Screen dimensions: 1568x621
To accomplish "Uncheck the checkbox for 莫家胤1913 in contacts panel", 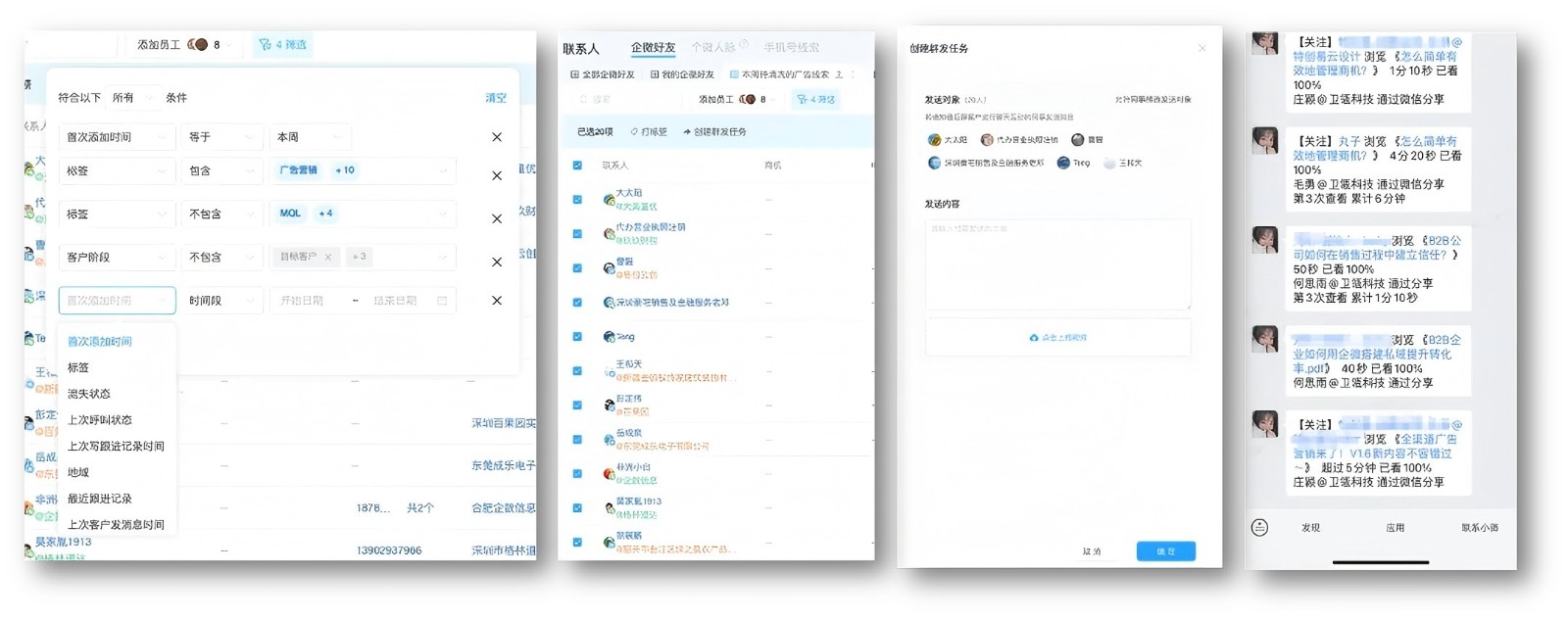I will point(577,508).
